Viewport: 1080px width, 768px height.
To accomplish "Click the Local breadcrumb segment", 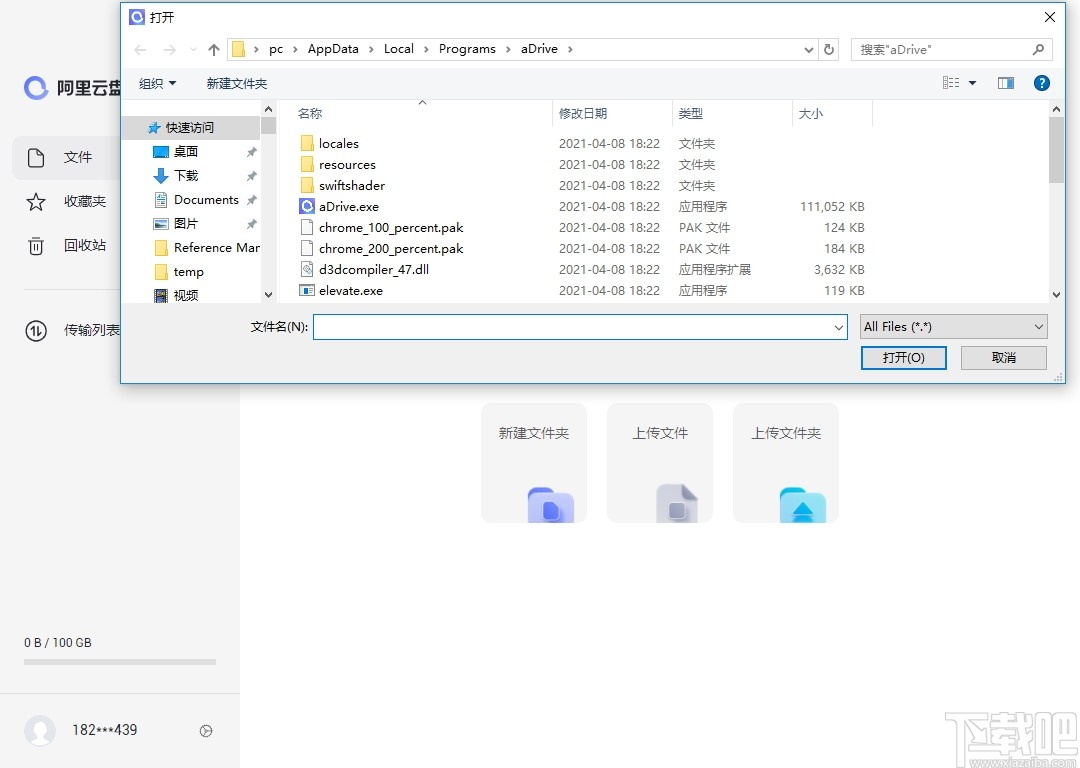I will pyautogui.click(x=399, y=49).
